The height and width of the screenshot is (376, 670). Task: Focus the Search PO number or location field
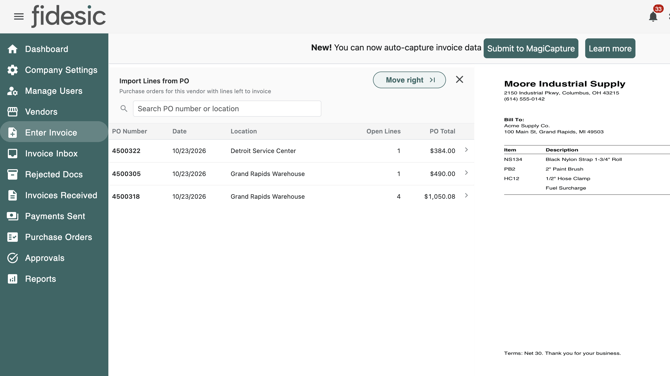[227, 109]
